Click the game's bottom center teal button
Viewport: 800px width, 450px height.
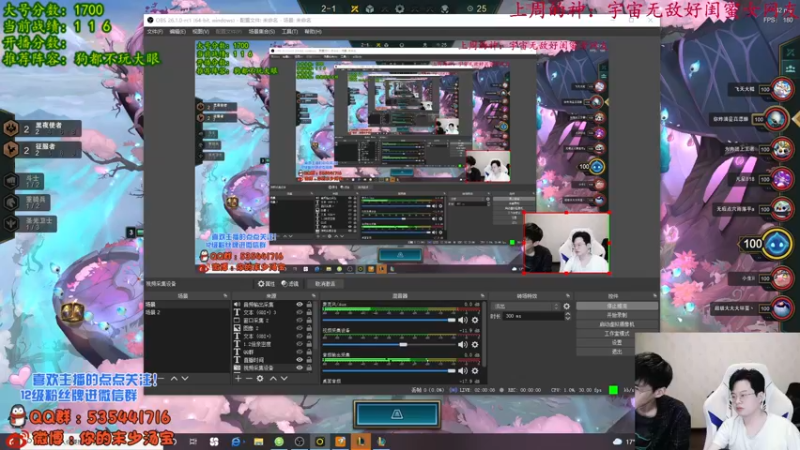(x=397, y=414)
